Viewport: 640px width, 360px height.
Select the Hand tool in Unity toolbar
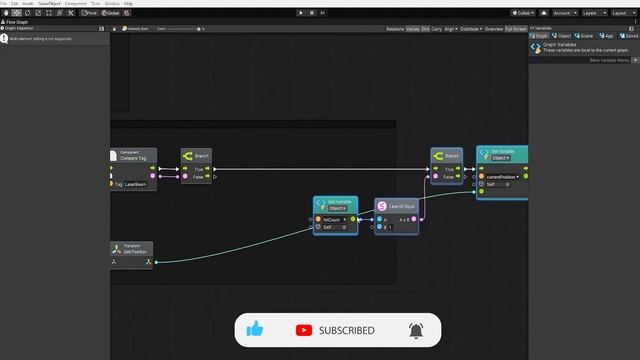6,13
